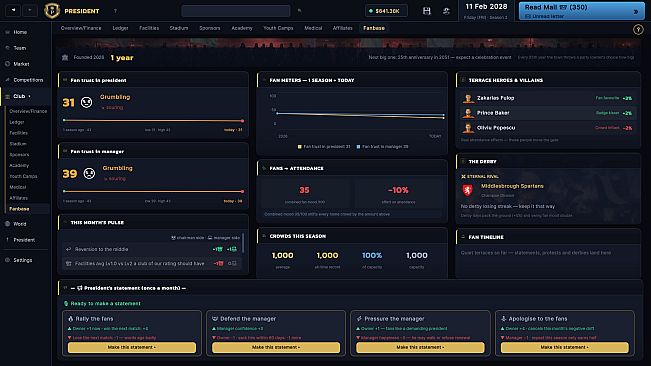Click the microphone icon on Apologise to the fans

(x=504, y=319)
